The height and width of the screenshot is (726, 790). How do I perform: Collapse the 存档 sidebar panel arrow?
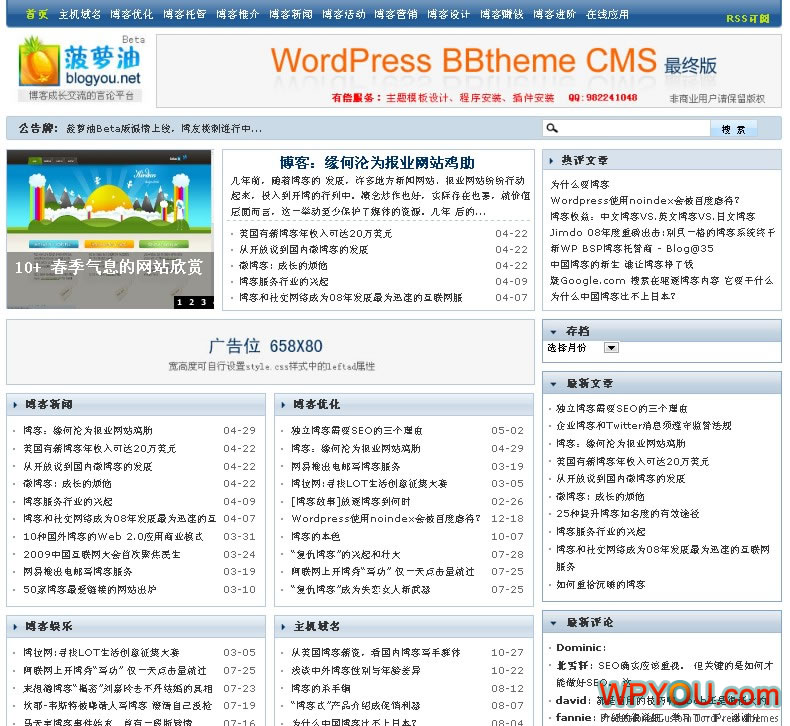pos(553,332)
